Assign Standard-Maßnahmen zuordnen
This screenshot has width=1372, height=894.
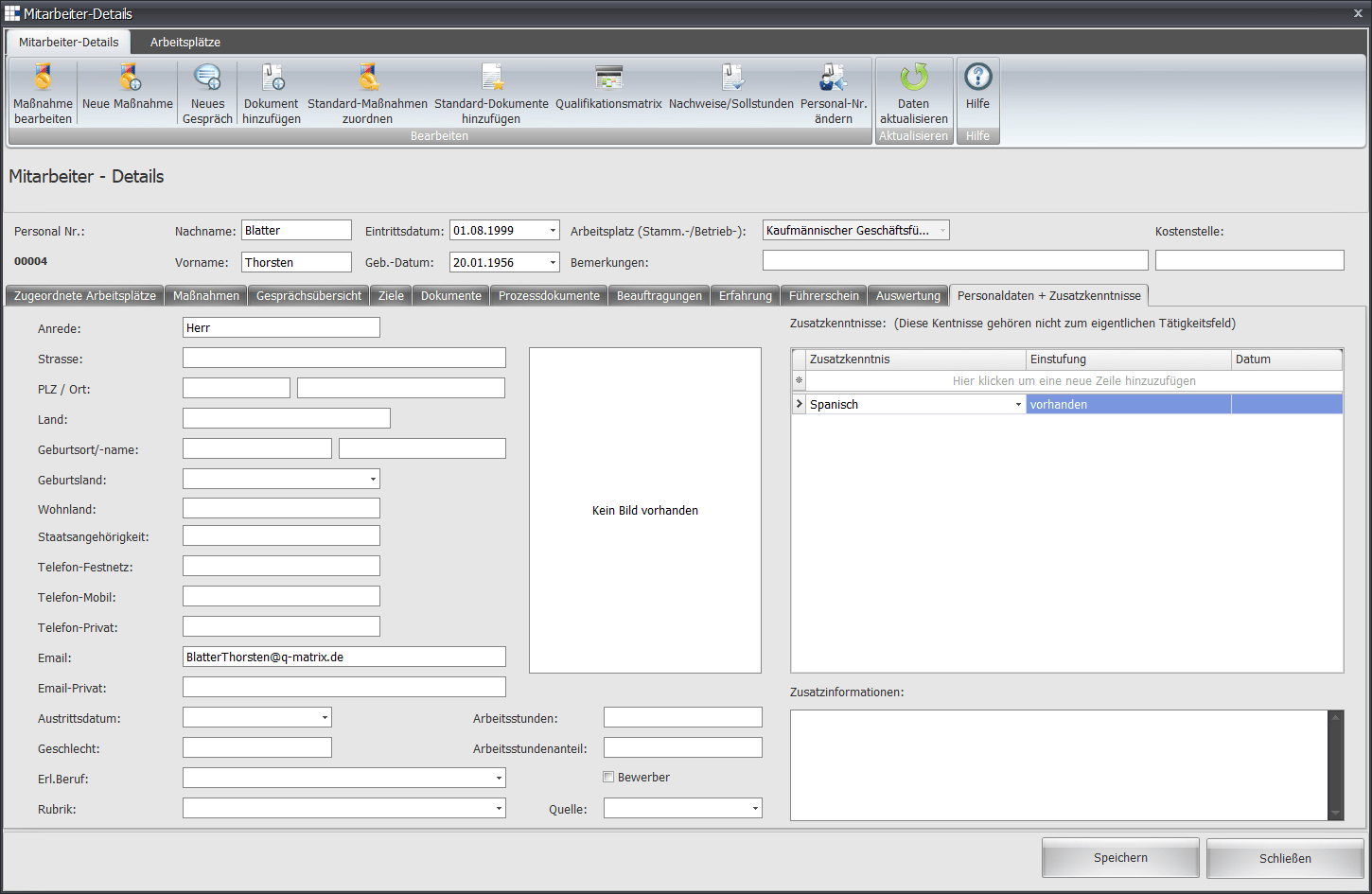click(x=368, y=79)
